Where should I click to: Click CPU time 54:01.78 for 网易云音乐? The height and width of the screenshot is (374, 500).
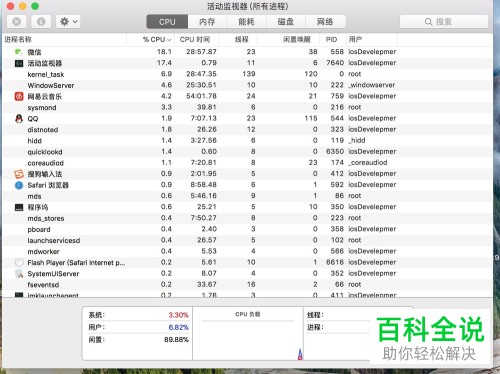pyautogui.click(x=201, y=96)
